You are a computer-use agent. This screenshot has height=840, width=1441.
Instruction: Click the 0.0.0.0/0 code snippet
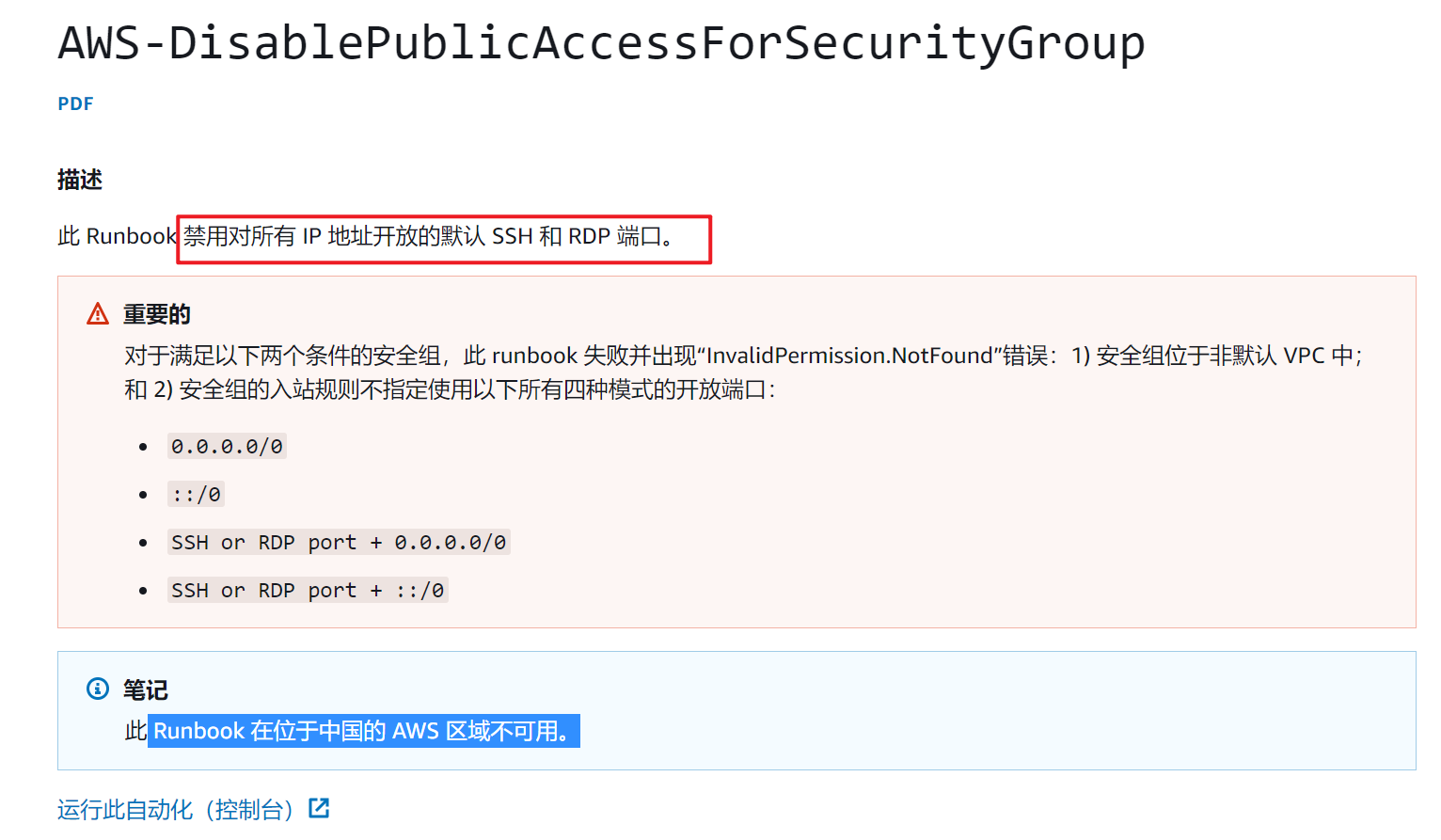coord(227,446)
